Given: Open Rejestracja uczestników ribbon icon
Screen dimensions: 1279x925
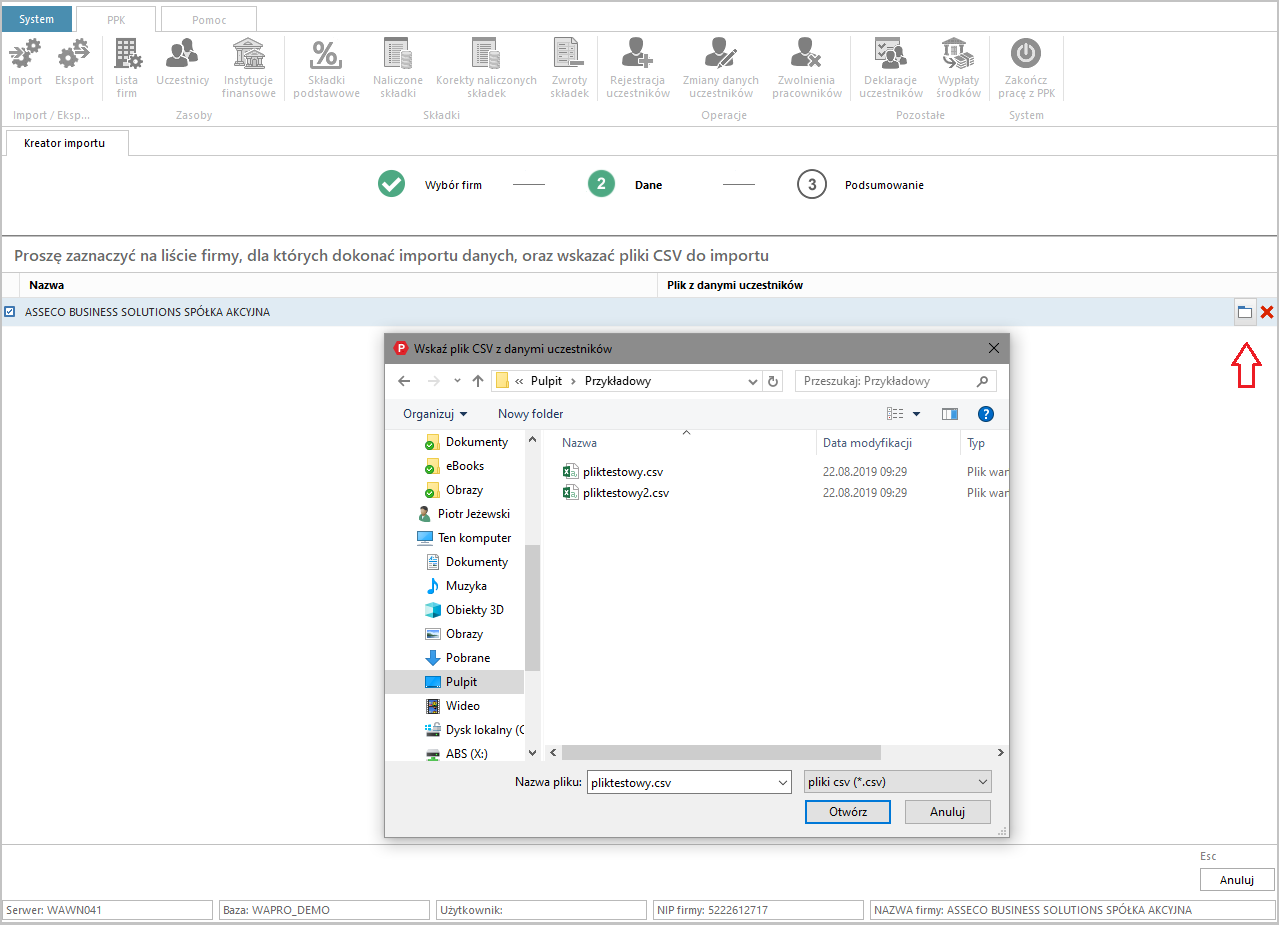Looking at the screenshot, I should click(x=638, y=68).
